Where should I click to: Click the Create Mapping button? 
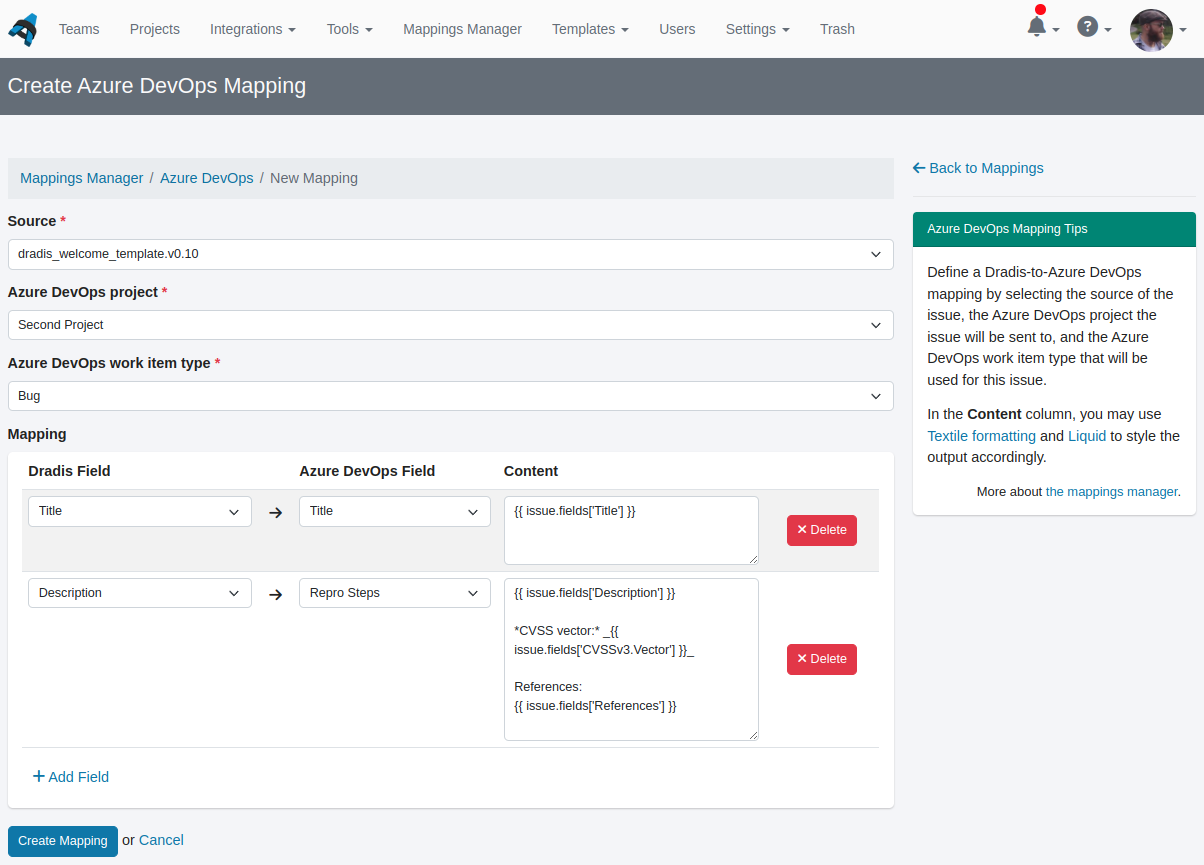point(63,841)
